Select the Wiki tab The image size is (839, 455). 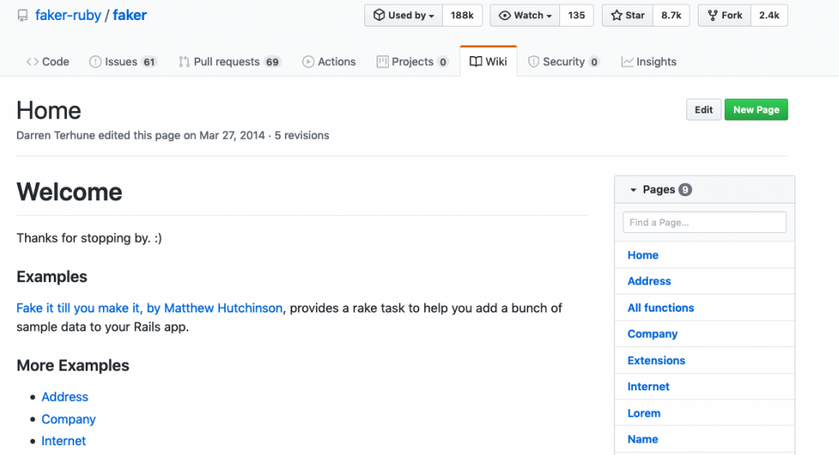(488, 62)
